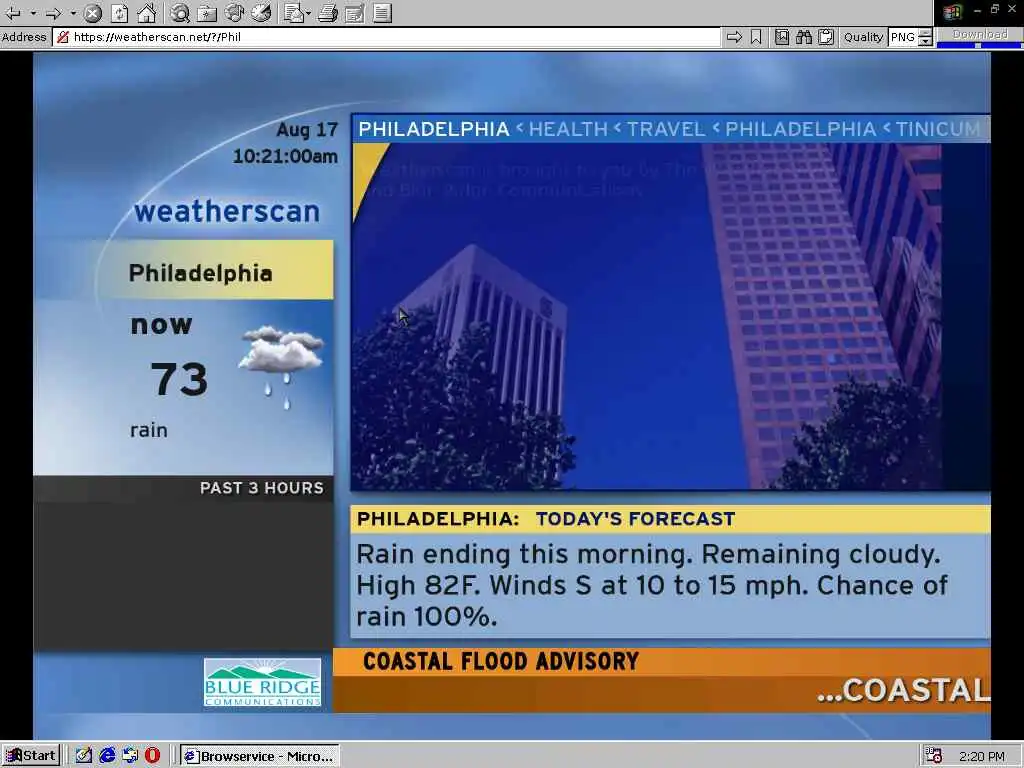Screen dimensions: 1024x768
Task: Refresh the page using the Refresh icon
Action: (120, 12)
